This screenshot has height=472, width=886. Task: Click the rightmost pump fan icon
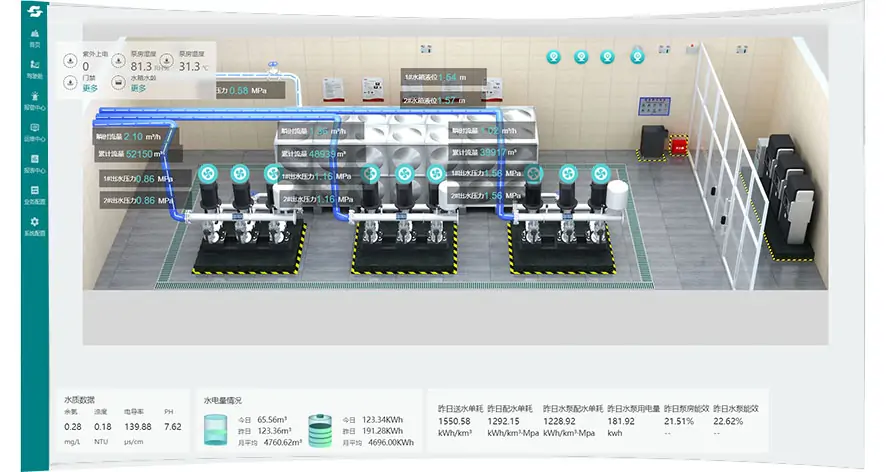(599, 173)
